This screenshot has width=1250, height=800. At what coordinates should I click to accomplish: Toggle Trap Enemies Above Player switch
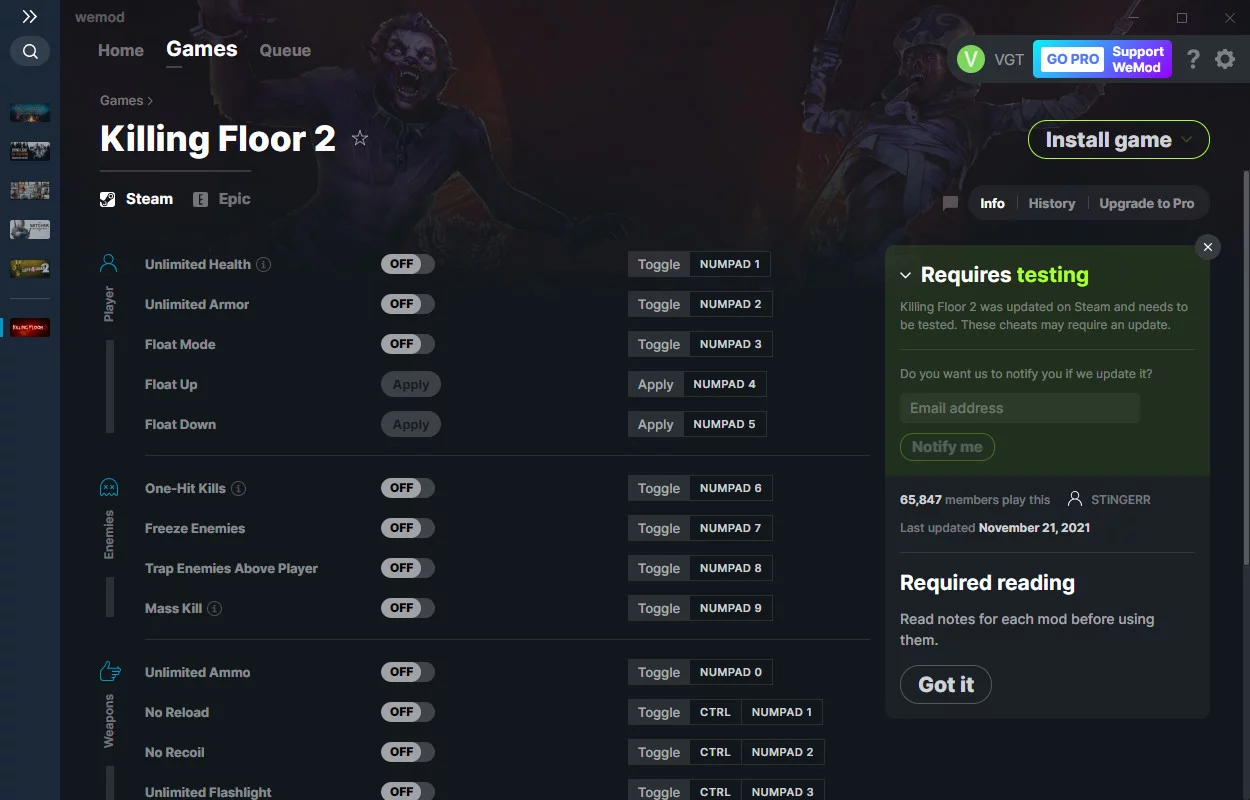click(408, 568)
